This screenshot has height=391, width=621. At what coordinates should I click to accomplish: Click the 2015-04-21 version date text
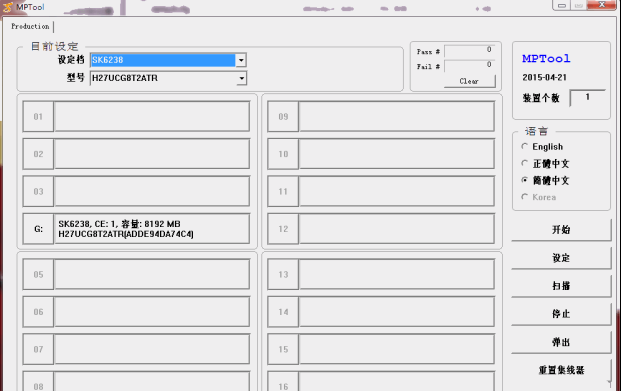click(544, 77)
